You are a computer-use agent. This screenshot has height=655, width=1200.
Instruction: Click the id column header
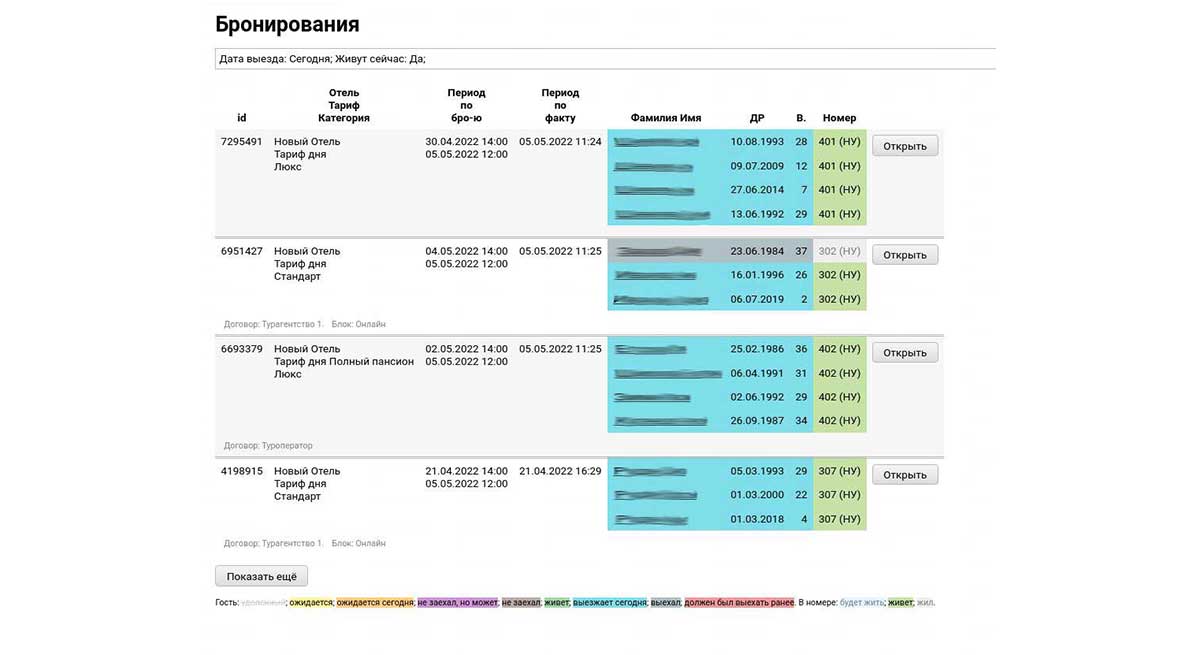click(x=242, y=118)
